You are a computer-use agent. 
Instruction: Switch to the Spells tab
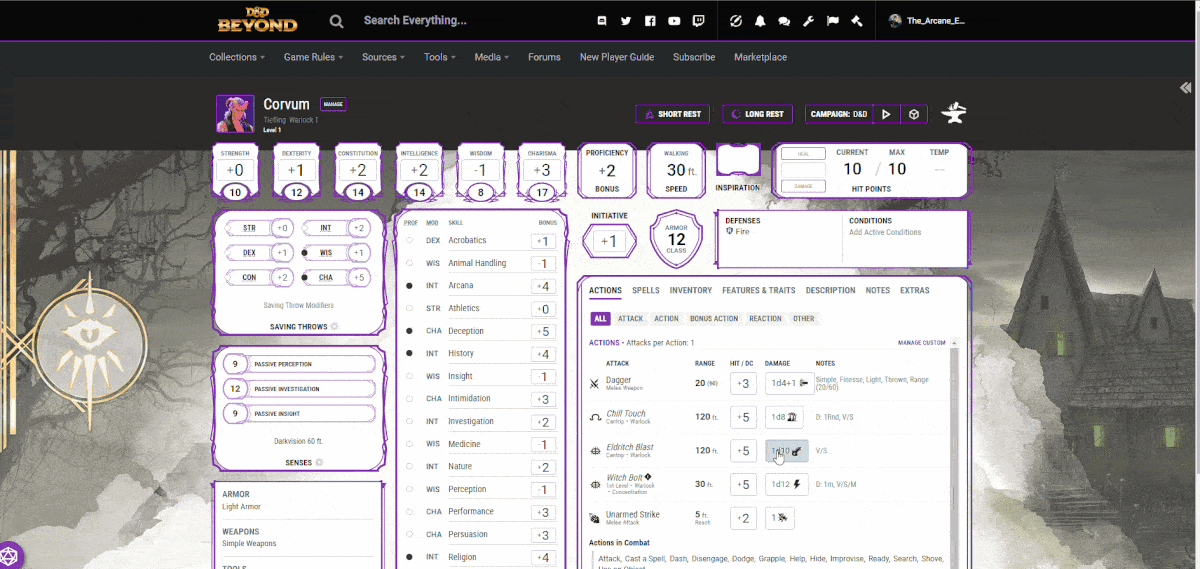tap(645, 291)
